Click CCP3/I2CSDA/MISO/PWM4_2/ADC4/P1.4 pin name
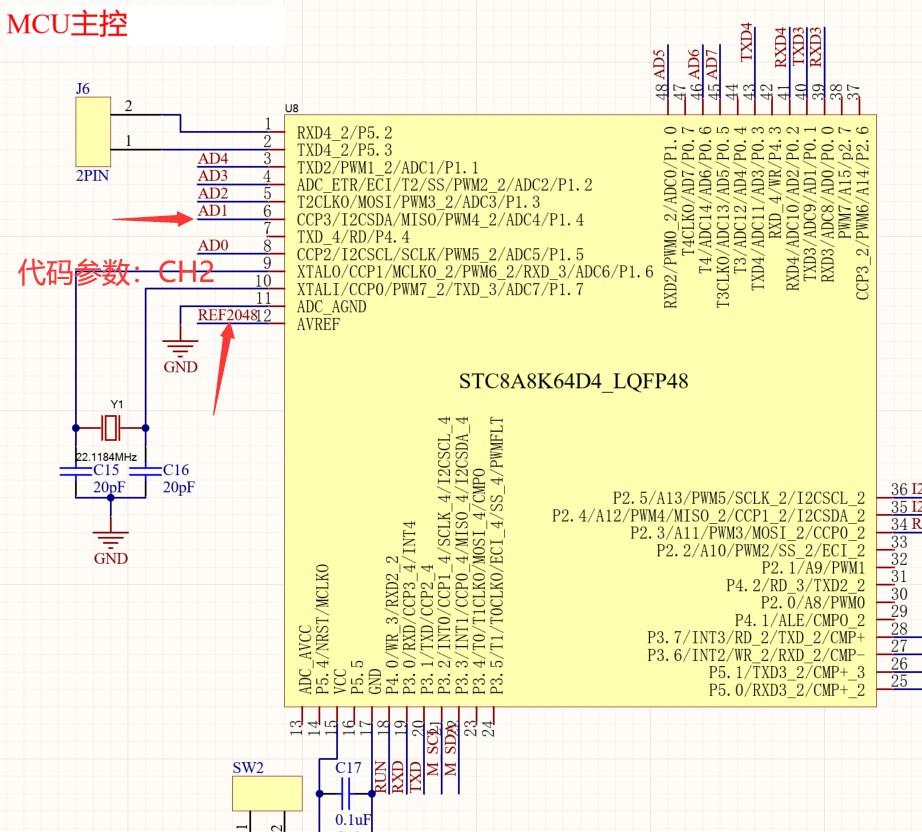 pos(440,220)
